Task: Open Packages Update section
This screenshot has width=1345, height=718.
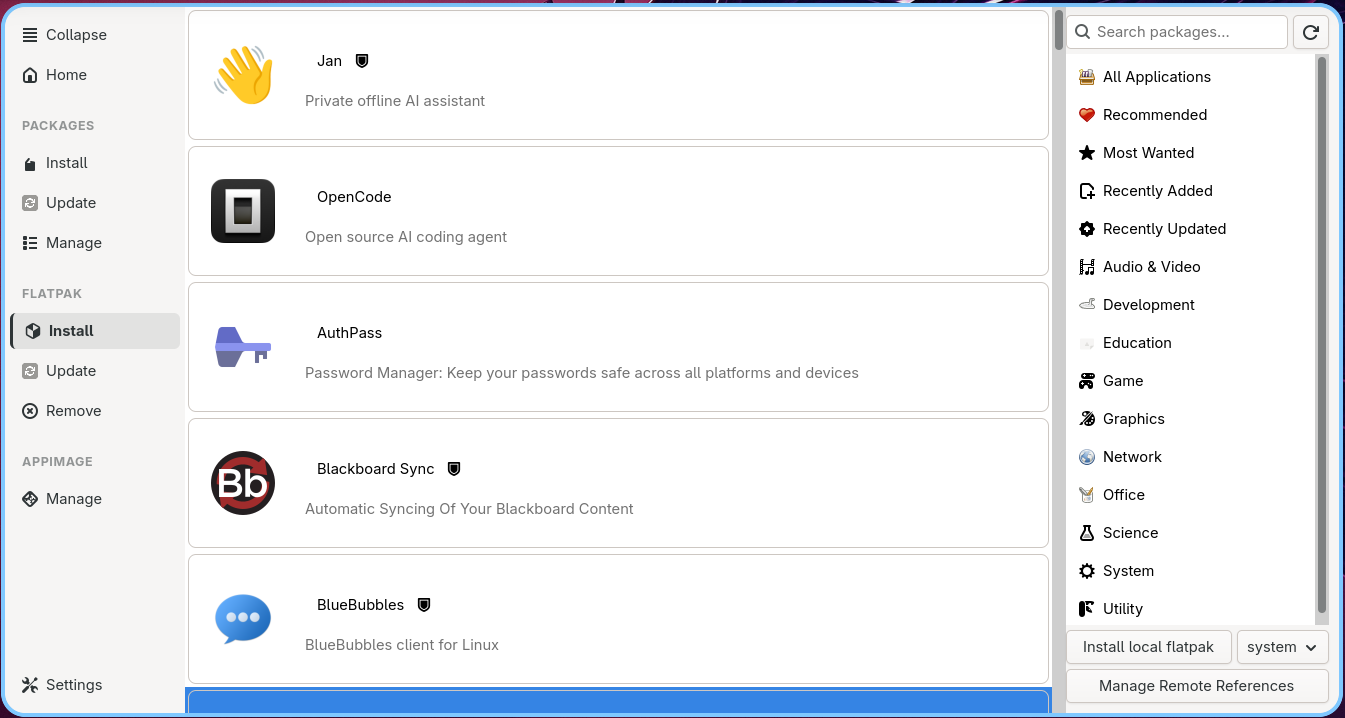Action: click(x=95, y=203)
